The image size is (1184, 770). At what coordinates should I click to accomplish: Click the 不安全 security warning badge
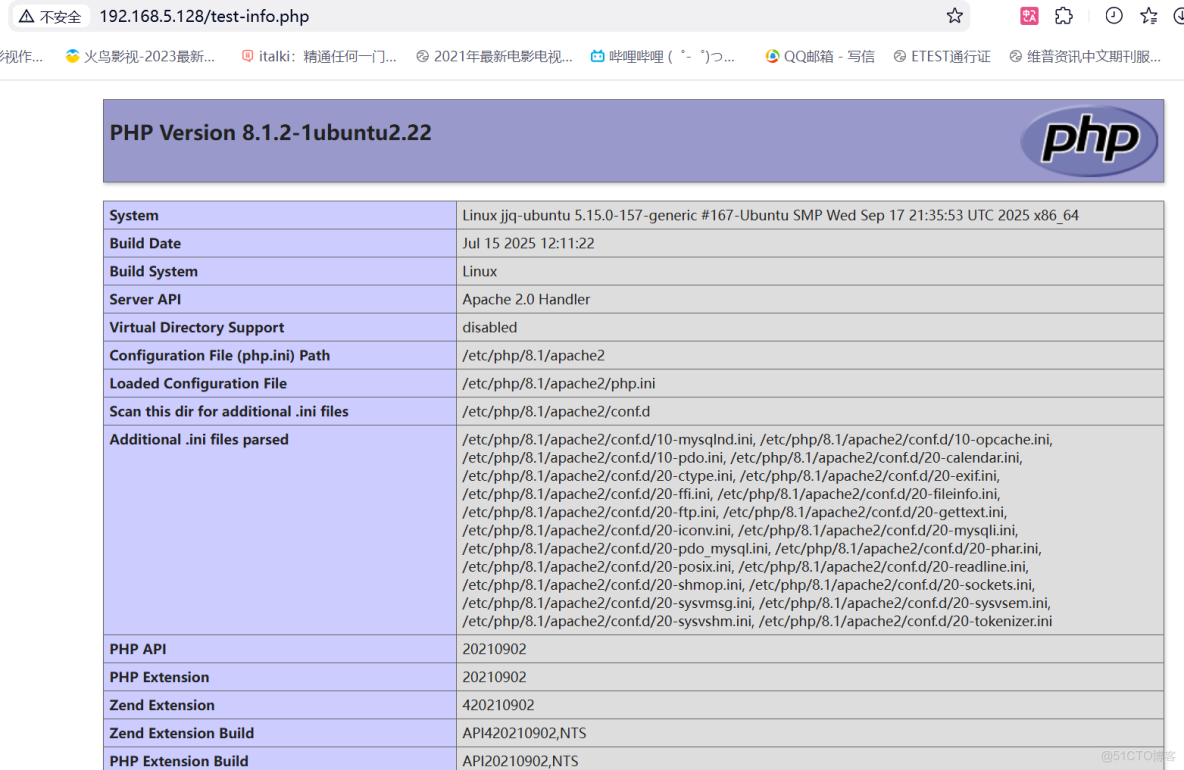(50, 16)
